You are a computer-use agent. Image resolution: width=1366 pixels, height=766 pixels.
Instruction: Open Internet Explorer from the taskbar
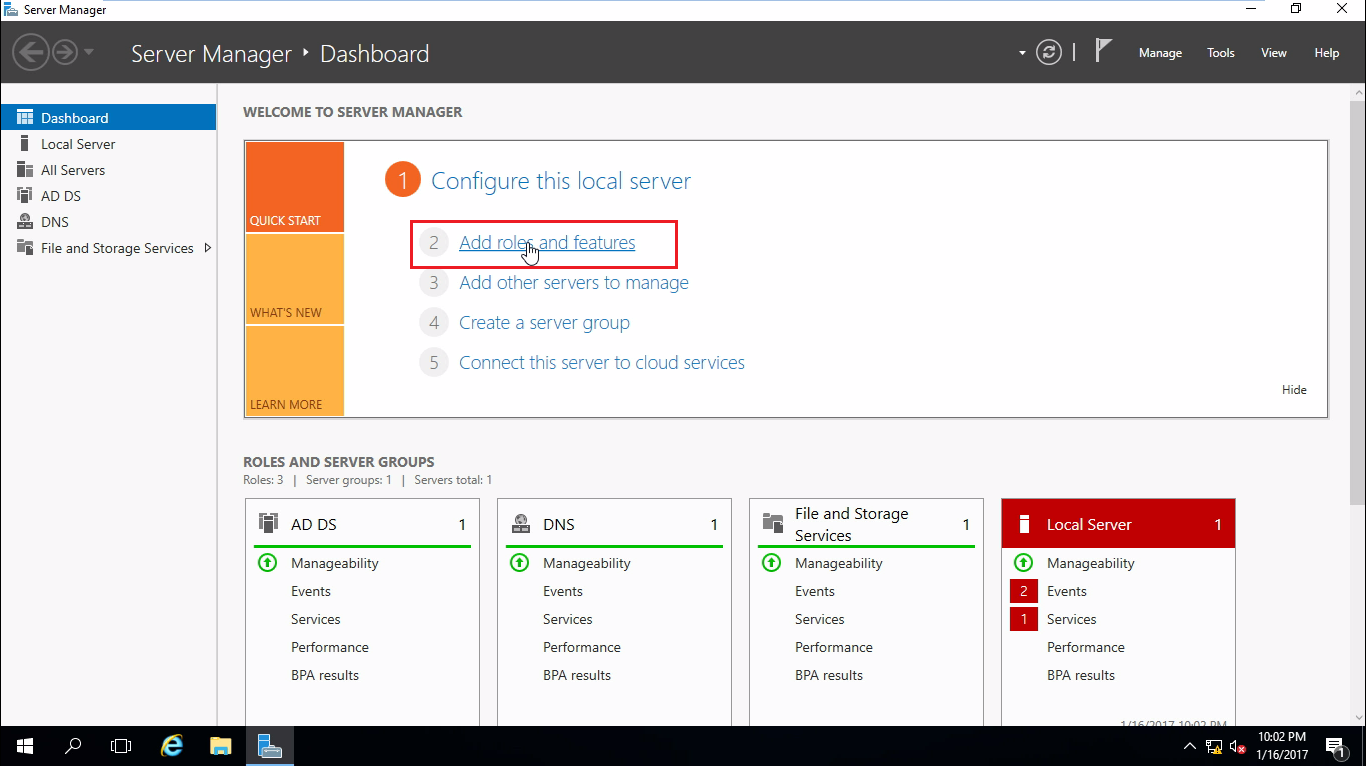[173, 746]
